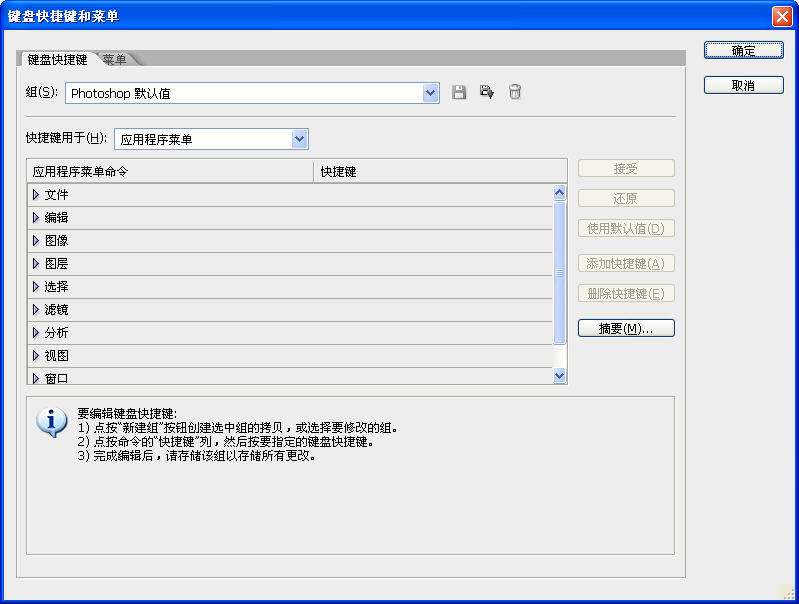Expand the 图像 command group
The image size is (799, 604).
[36, 241]
